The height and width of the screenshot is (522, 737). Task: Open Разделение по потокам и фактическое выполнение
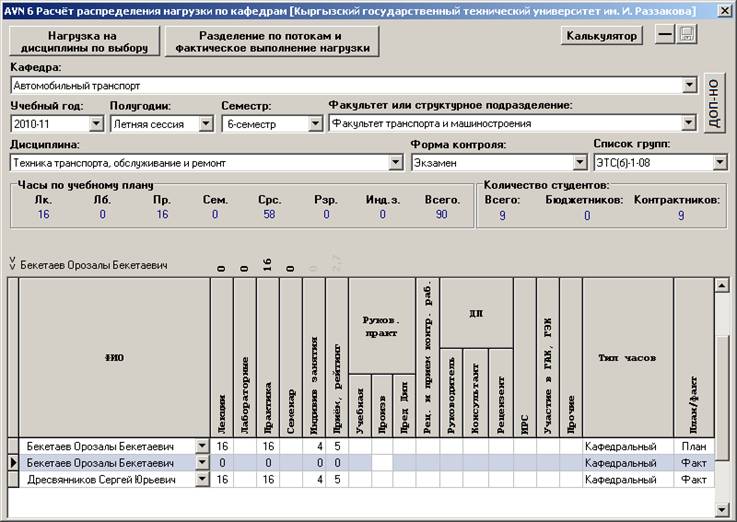click(272, 41)
